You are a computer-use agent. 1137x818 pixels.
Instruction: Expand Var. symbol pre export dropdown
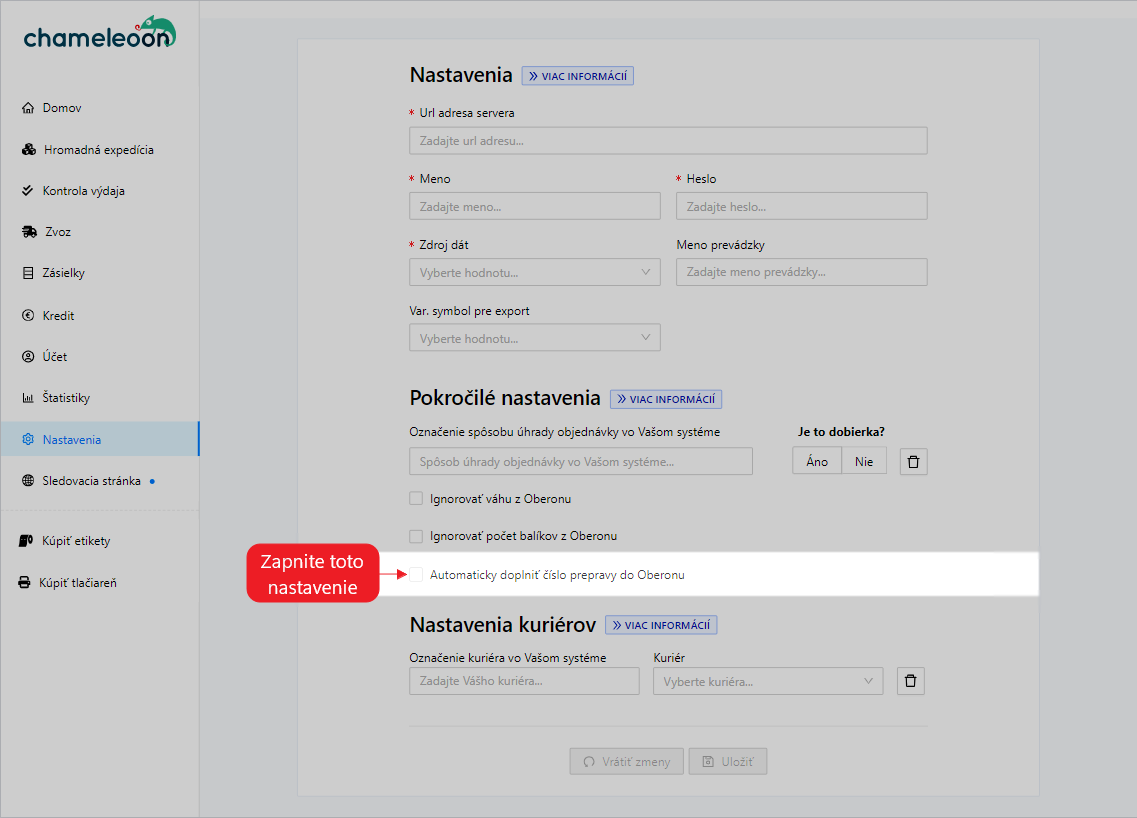(534, 338)
